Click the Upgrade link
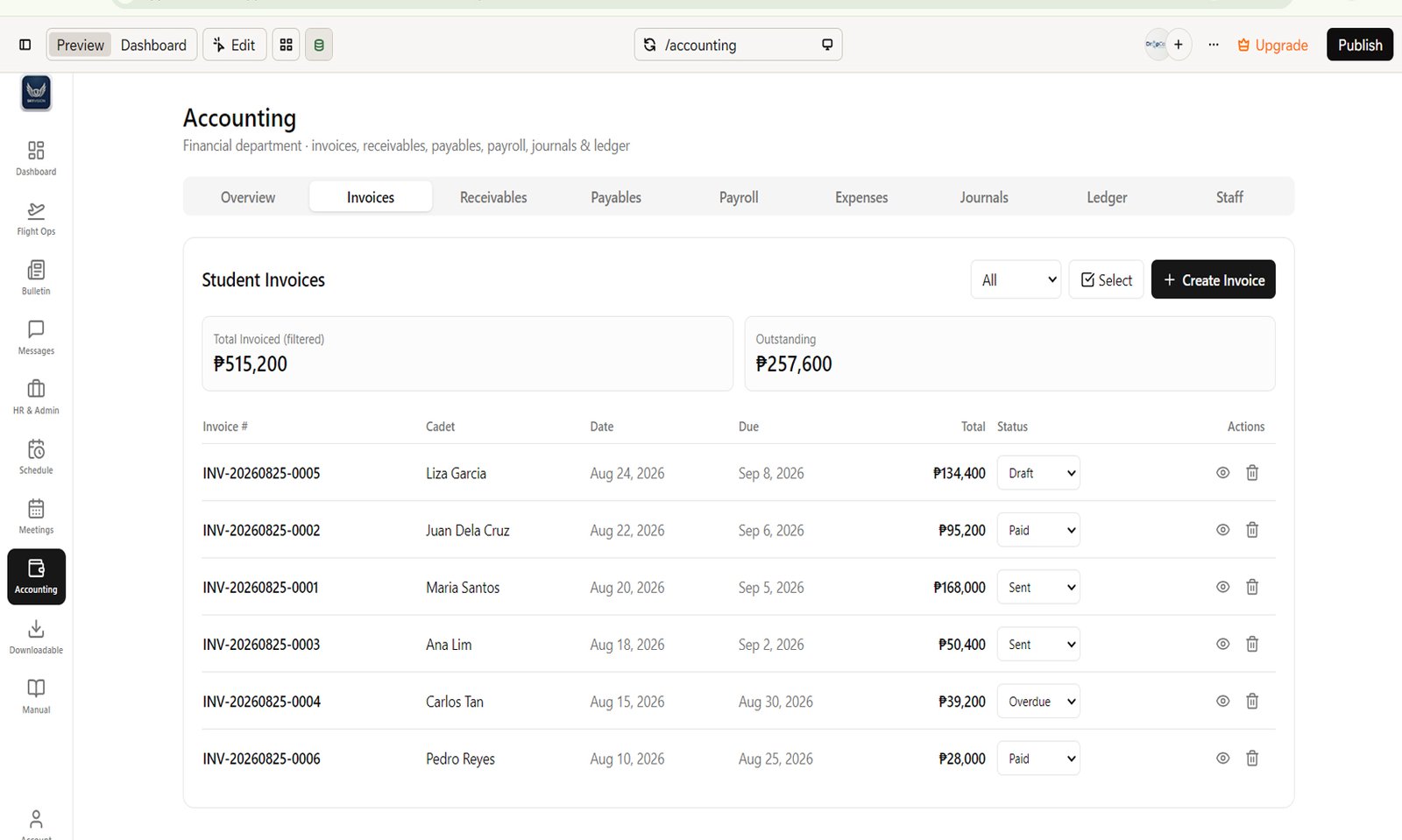1402x840 pixels. (1272, 45)
